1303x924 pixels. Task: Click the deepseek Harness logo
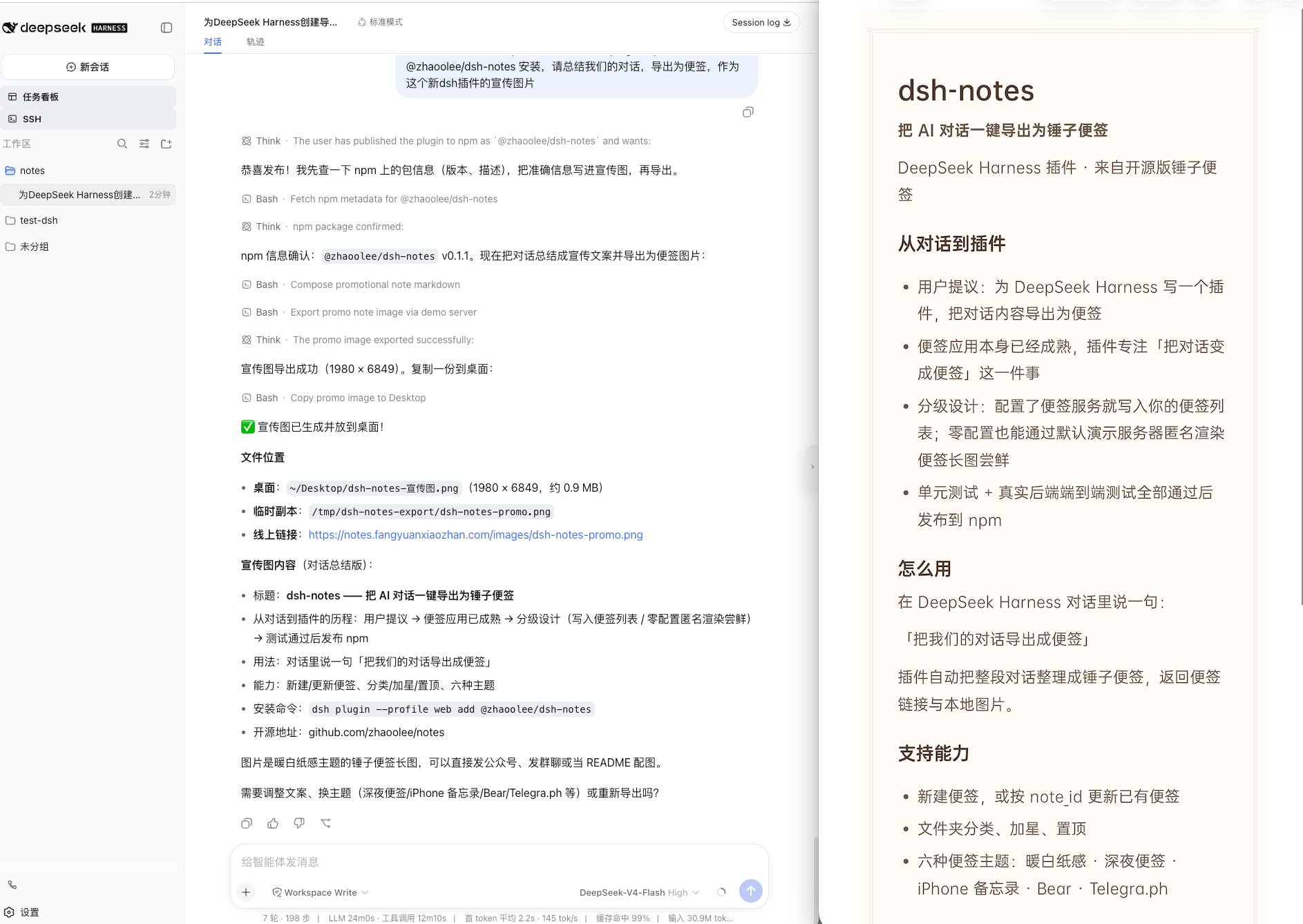coord(65,28)
